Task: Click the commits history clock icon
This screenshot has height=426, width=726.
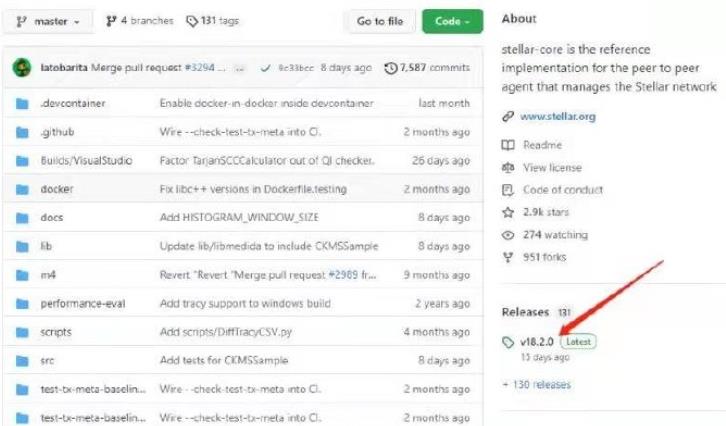Action: 391,68
